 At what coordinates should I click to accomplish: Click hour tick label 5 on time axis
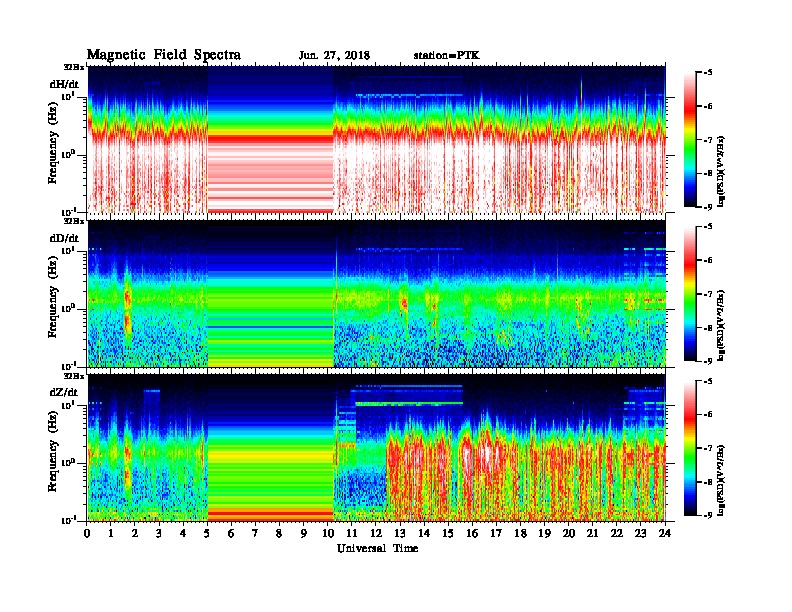point(207,533)
